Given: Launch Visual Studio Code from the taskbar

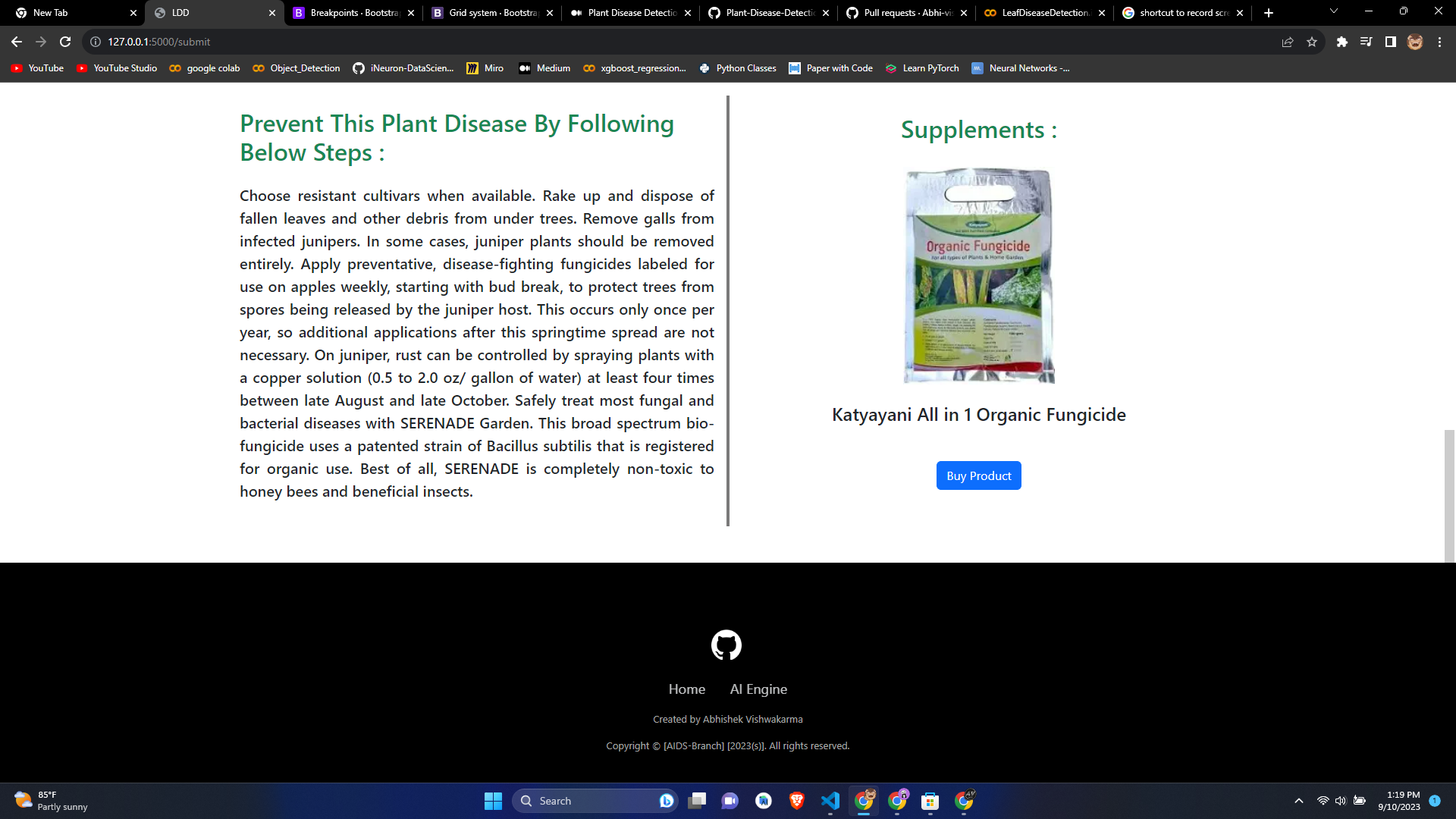Looking at the screenshot, I should pos(831,801).
